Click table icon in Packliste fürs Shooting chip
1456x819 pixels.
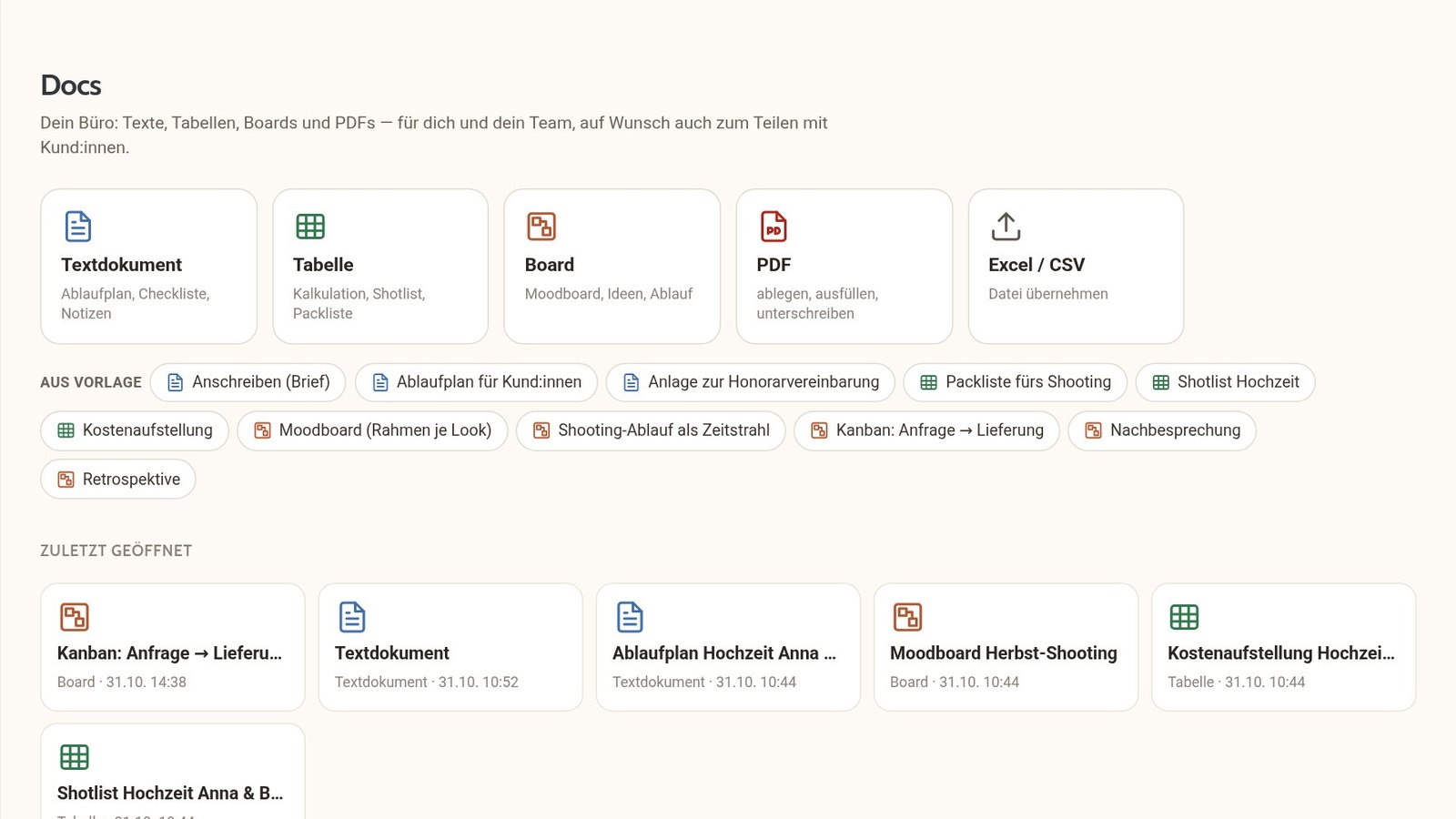tap(928, 382)
